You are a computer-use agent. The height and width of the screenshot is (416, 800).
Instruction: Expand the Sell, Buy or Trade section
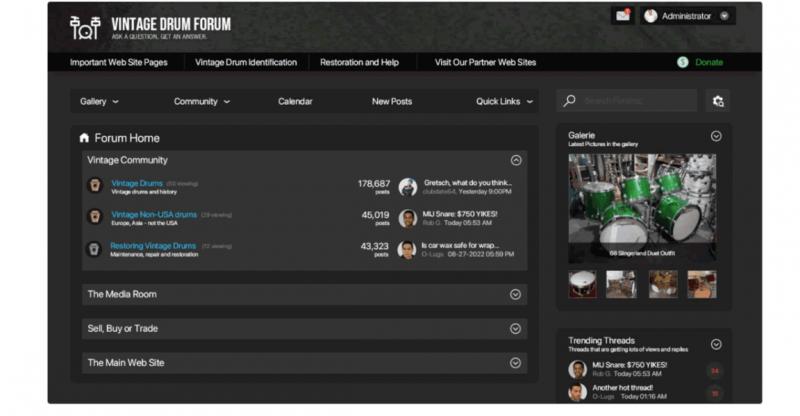(515, 328)
